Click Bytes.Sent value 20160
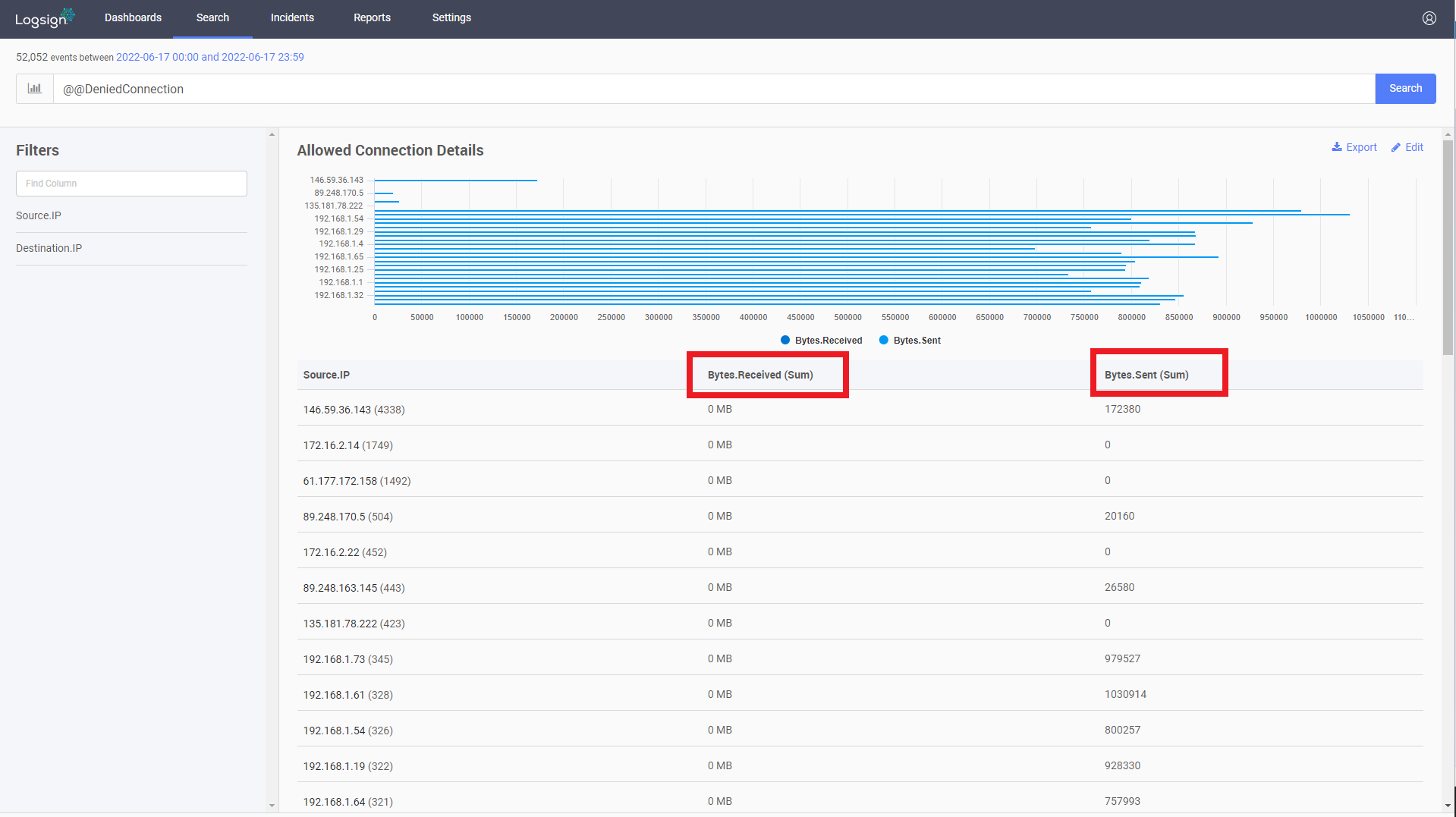Image resolution: width=1456 pixels, height=817 pixels. tap(1119, 516)
